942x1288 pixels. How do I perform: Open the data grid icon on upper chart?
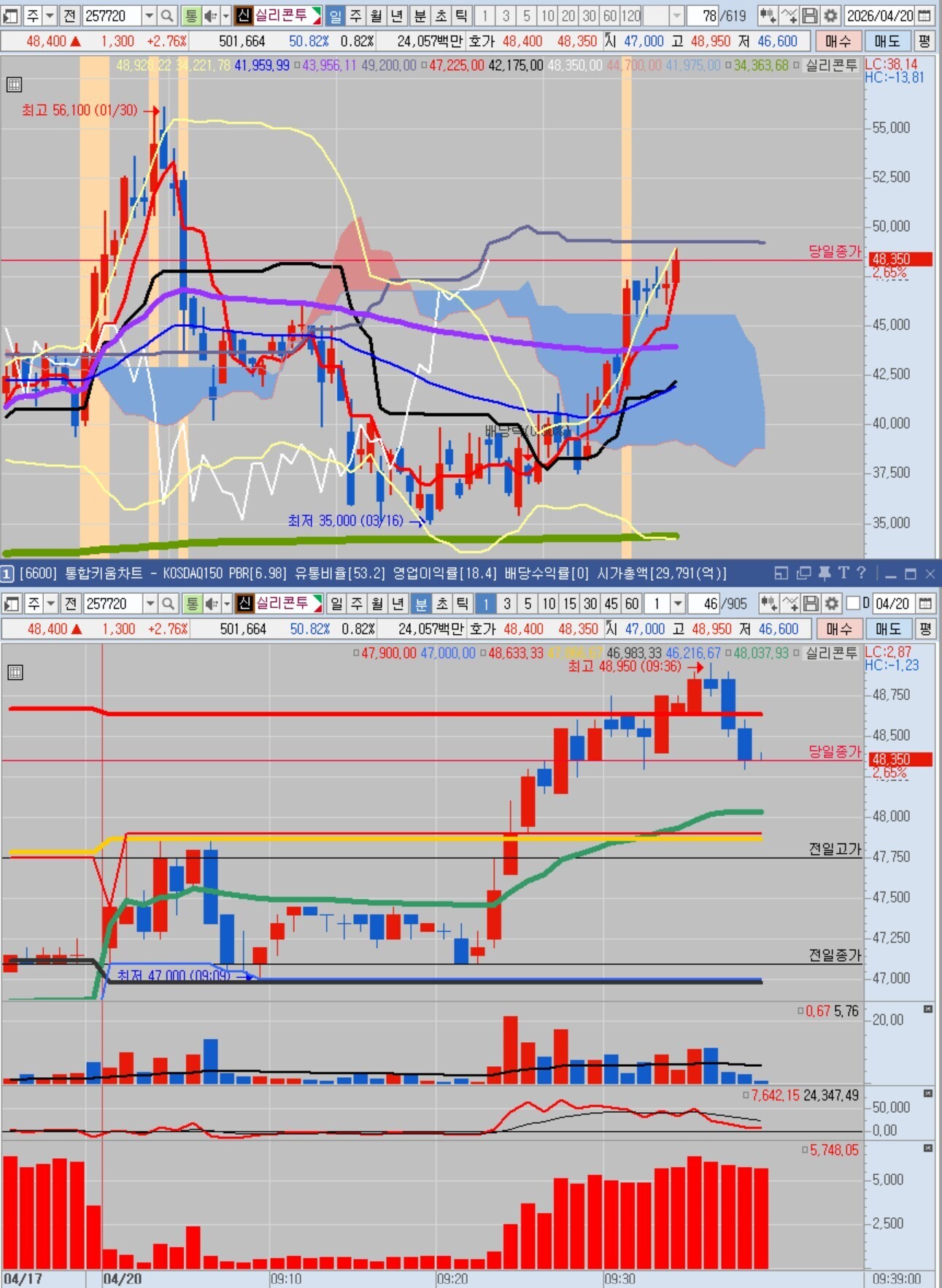14,85
